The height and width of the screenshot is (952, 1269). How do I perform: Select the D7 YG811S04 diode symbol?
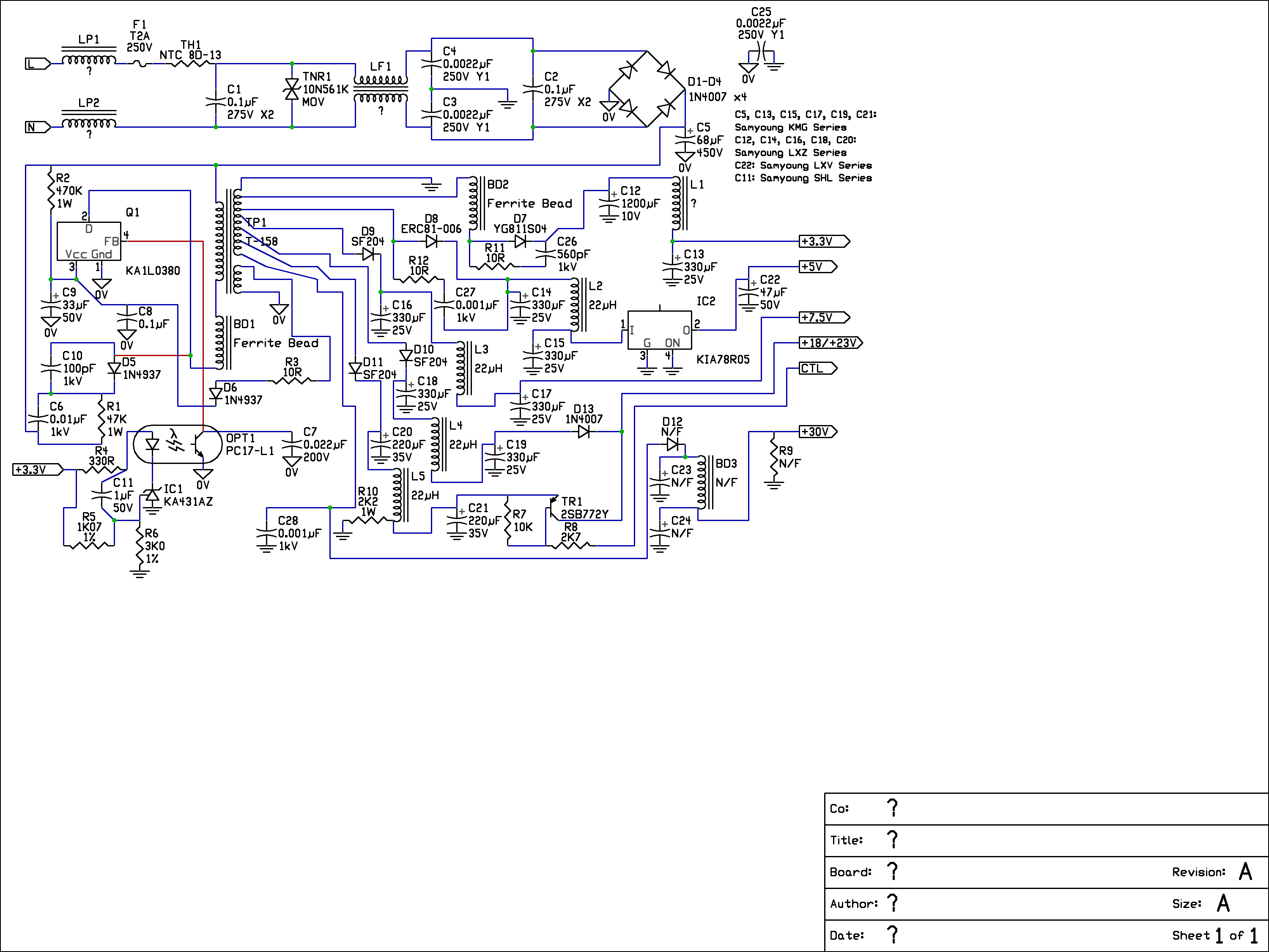(521, 241)
